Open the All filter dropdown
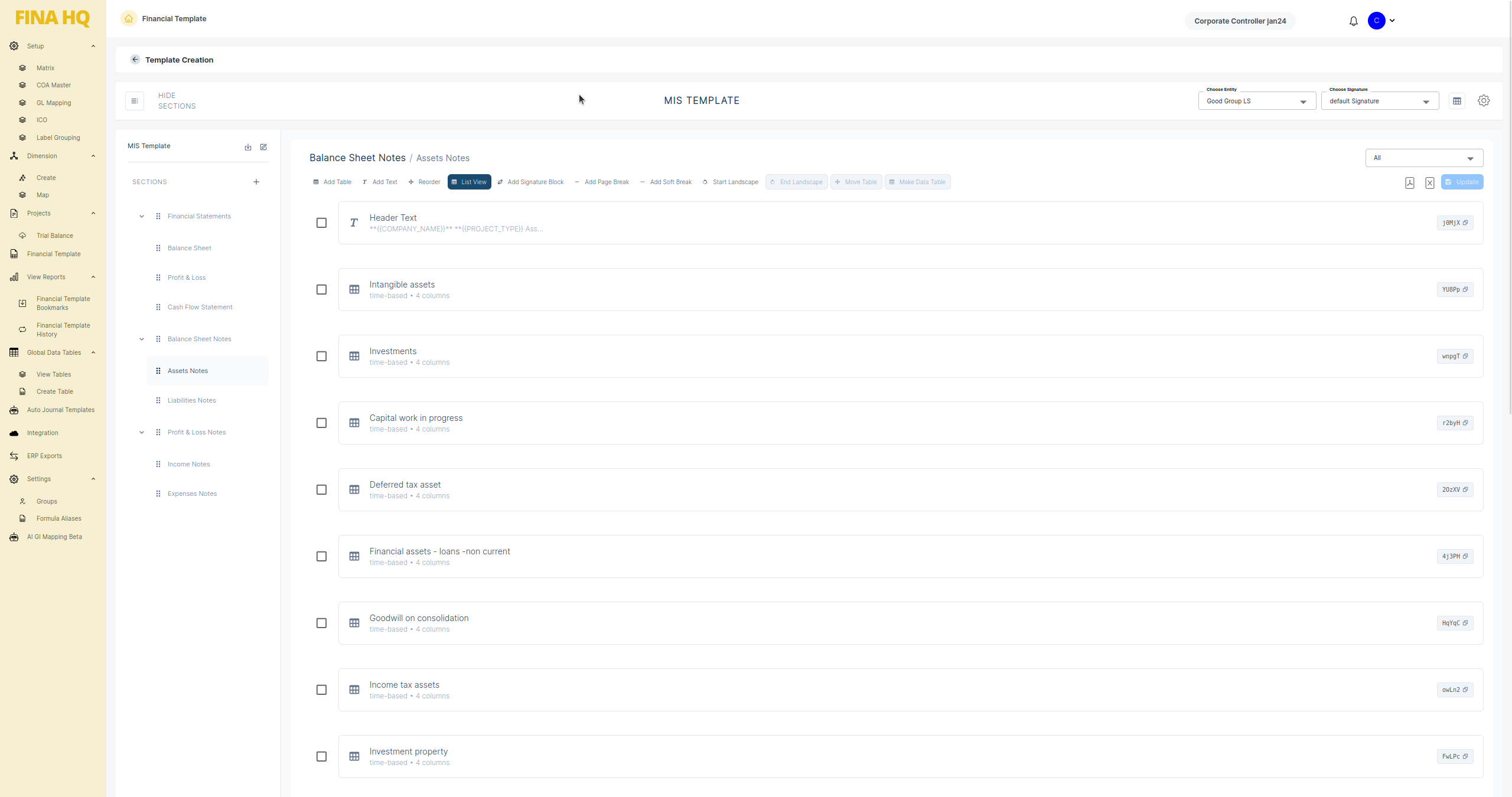 tap(1423, 158)
